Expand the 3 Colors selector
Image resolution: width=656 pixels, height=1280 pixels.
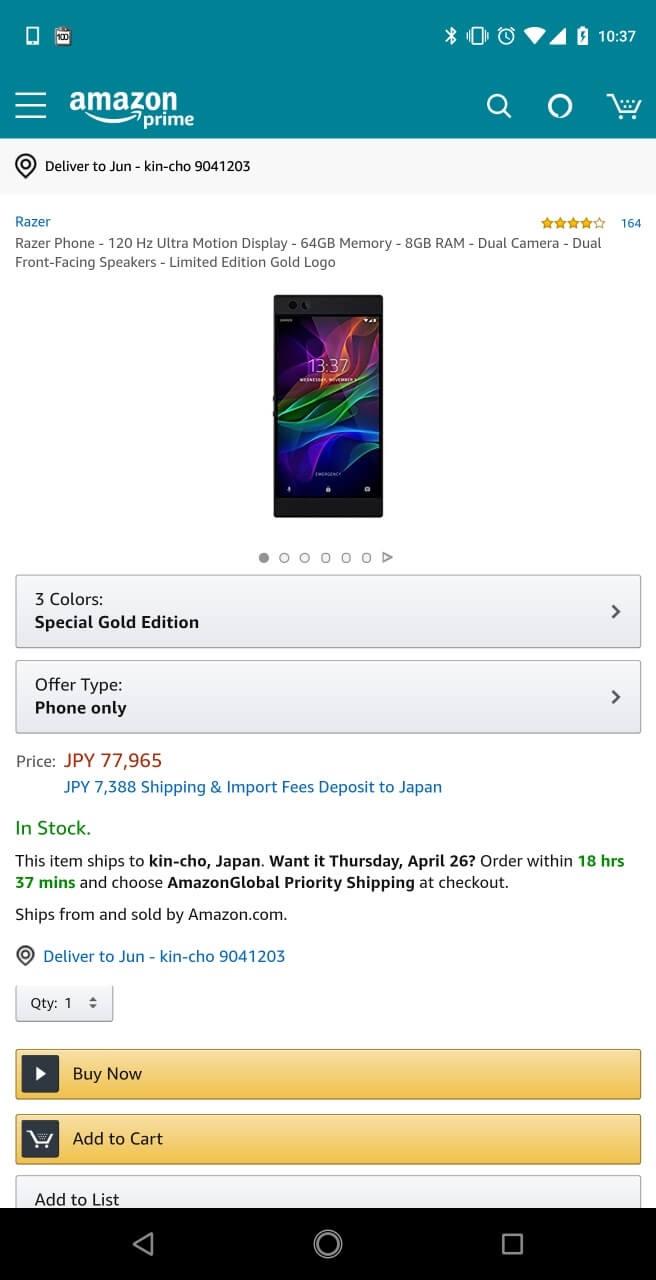pos(328,611)
